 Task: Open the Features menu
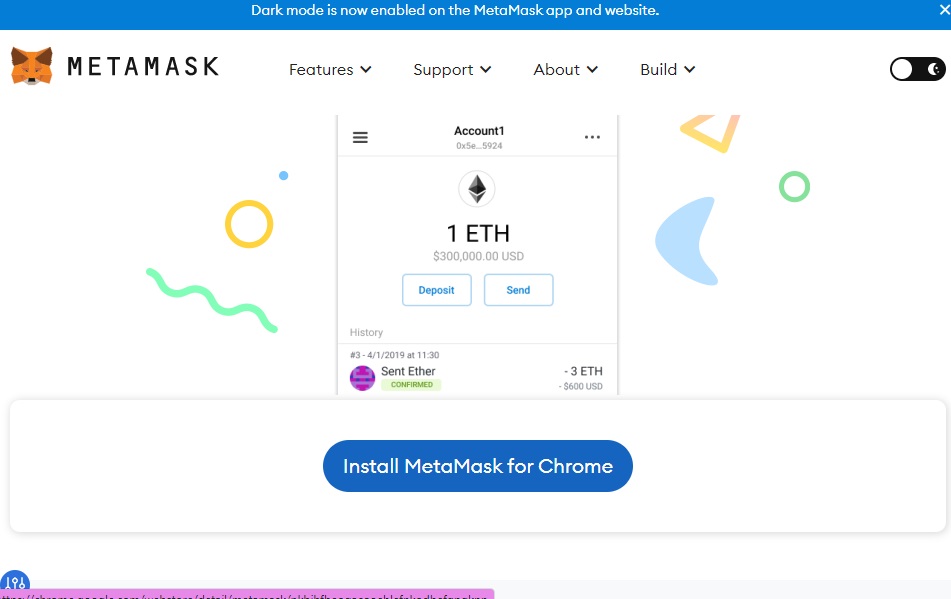click(330, 70)
